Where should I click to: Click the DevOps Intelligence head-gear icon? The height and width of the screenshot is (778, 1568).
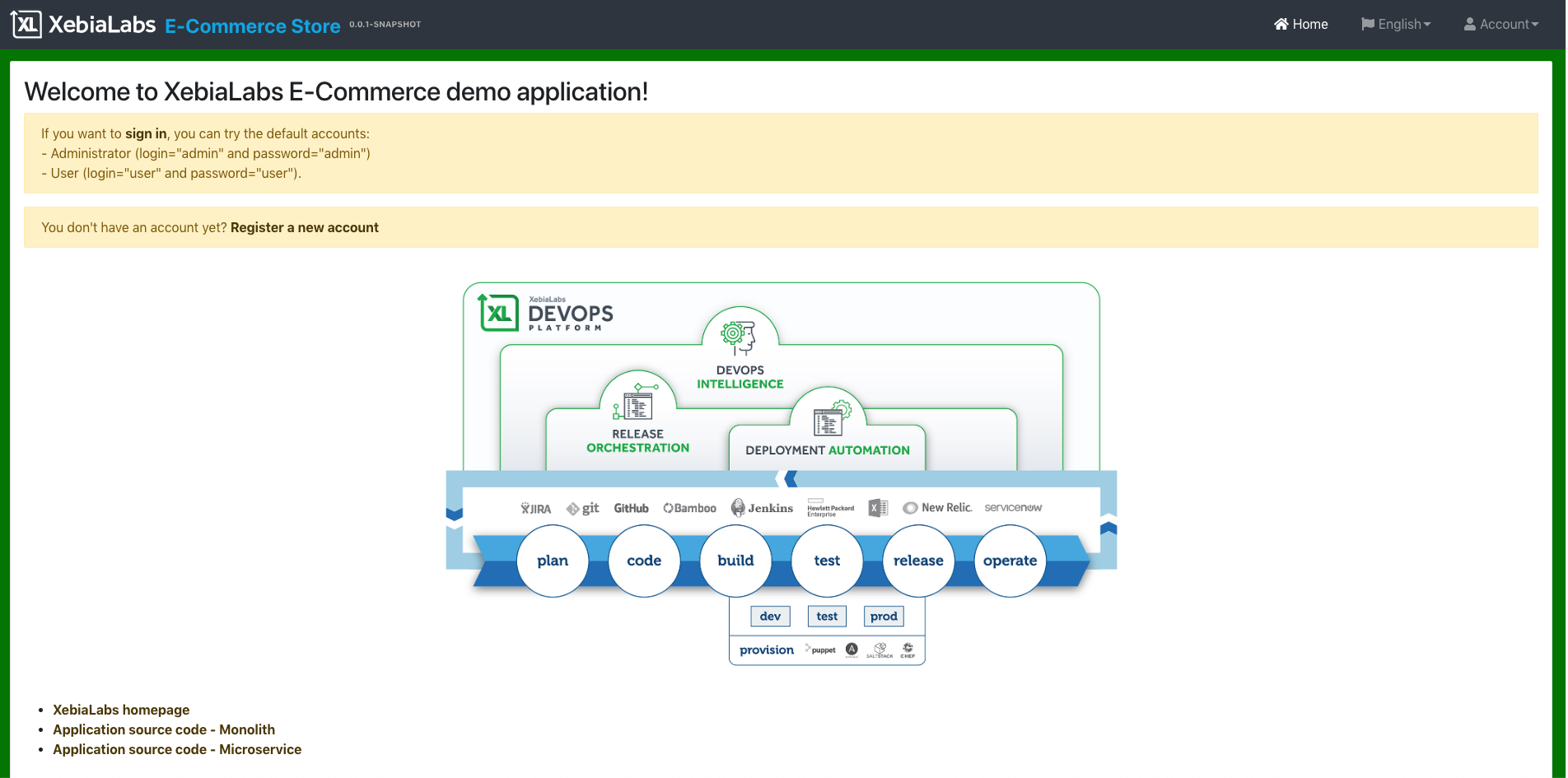tap(739, 337)
